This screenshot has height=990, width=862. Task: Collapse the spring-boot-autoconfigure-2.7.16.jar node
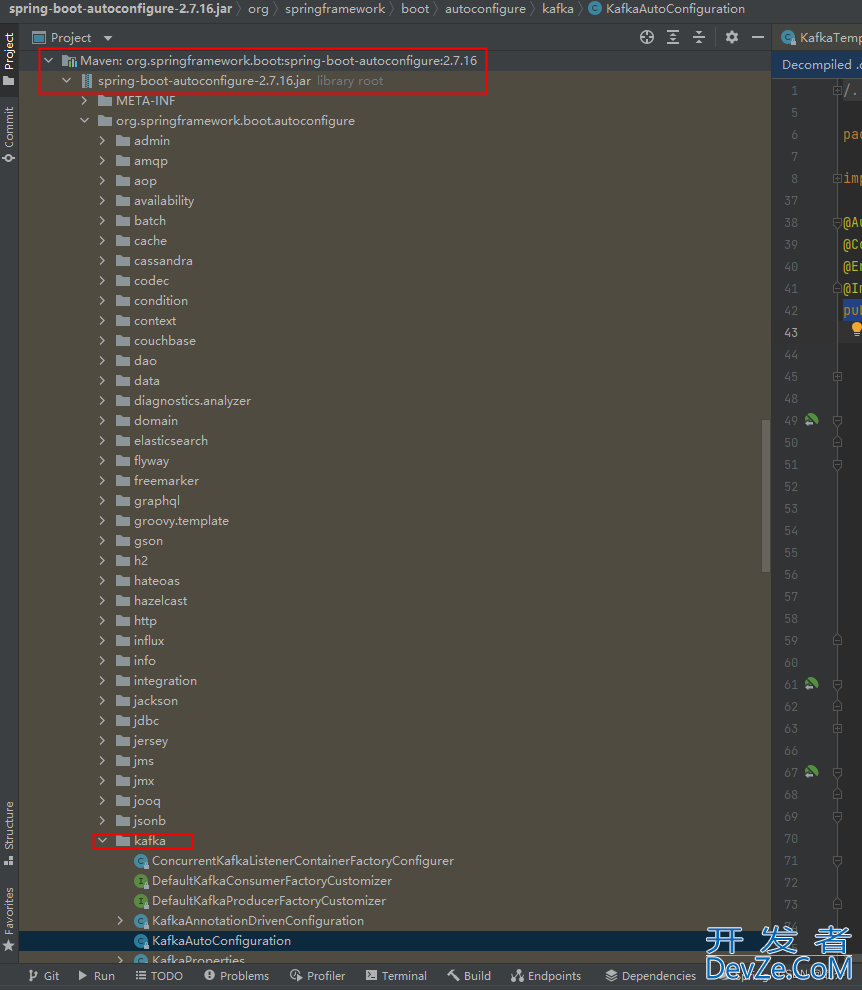pyautogui.click(x=66, y=81)
